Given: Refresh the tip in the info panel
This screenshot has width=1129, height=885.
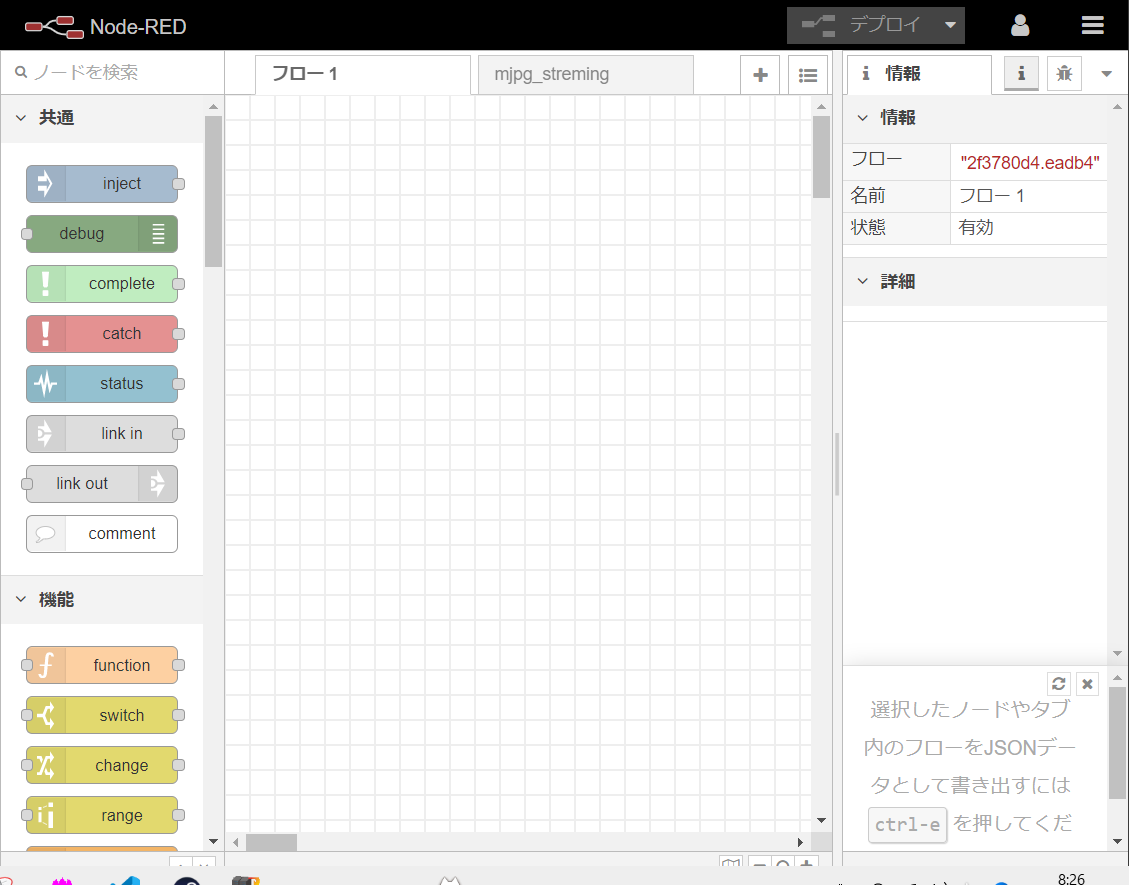Looking at the screenshot, I should click(x=1058, y=683).
